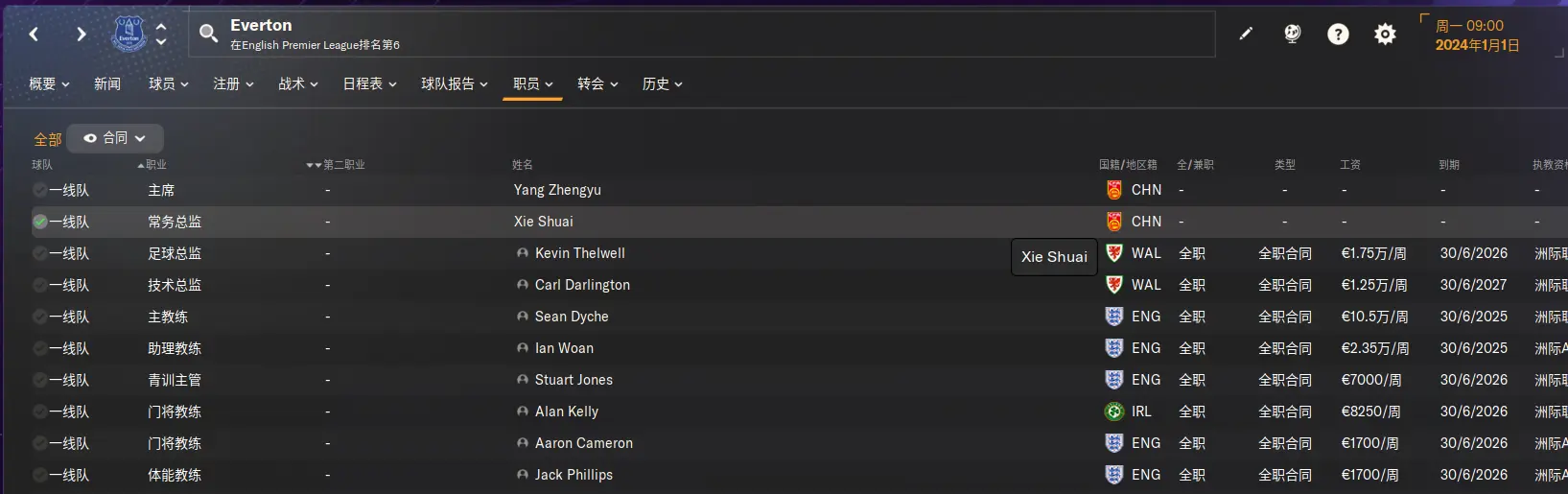Sort by the 到期 column header

(1449, 165)
